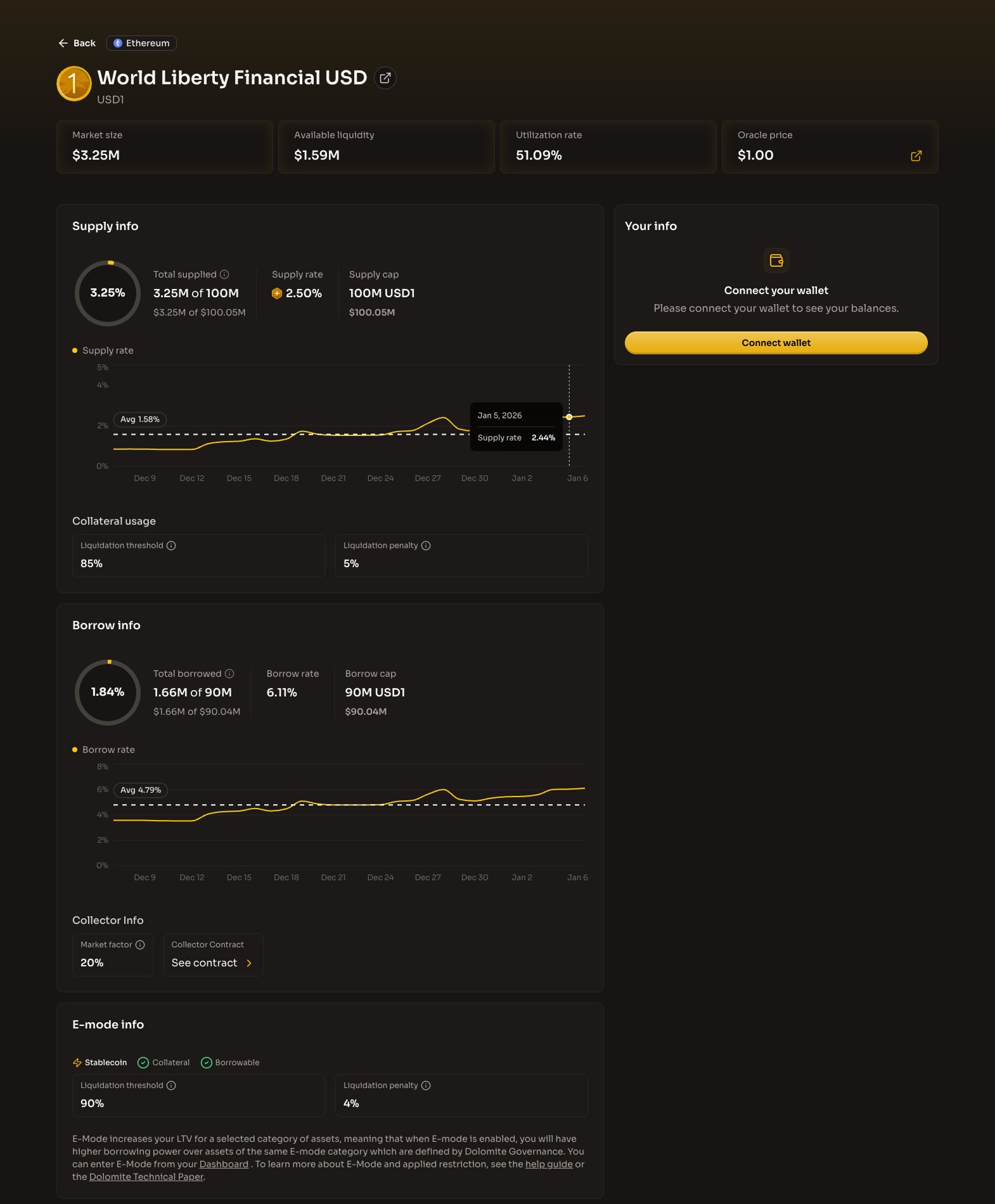Click the USD1 gold coin logo
The image size is (995, 1204).
(74, 84)
